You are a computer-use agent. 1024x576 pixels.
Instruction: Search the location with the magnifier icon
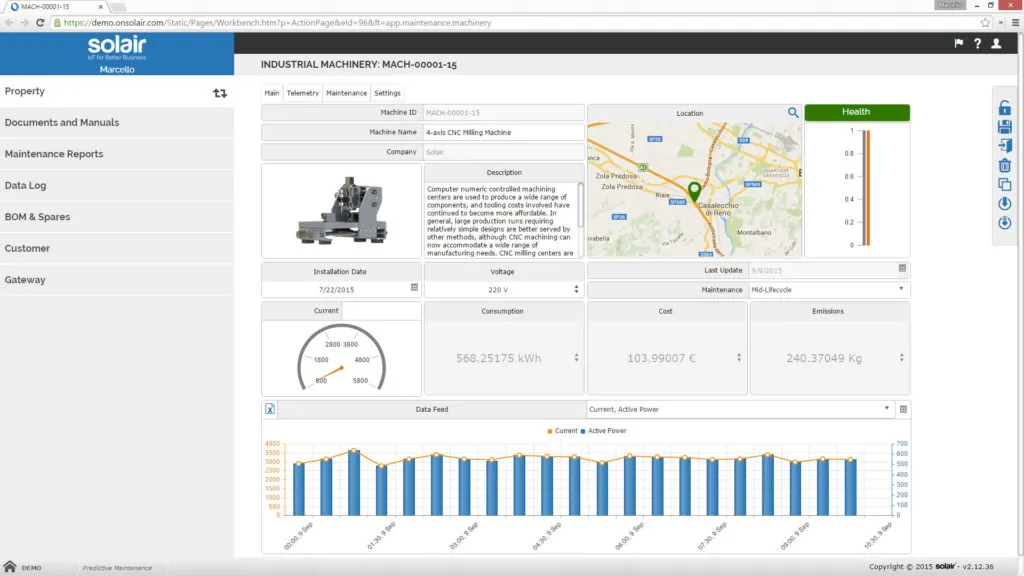tap(793, 113)
